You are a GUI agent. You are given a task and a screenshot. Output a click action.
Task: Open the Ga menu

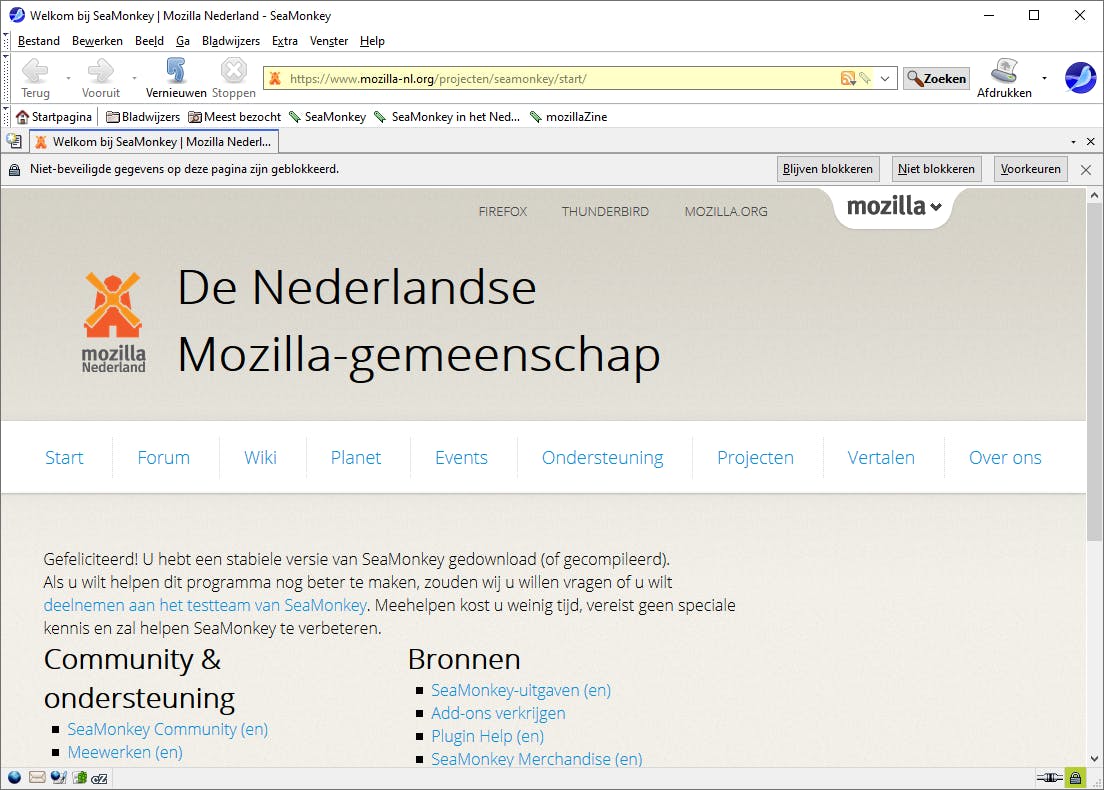pyautogui.click(x=183, y=41)
